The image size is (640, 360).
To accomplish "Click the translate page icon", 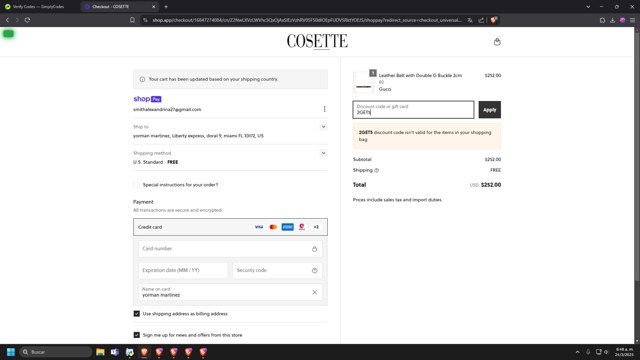I will tap(470, 20).
